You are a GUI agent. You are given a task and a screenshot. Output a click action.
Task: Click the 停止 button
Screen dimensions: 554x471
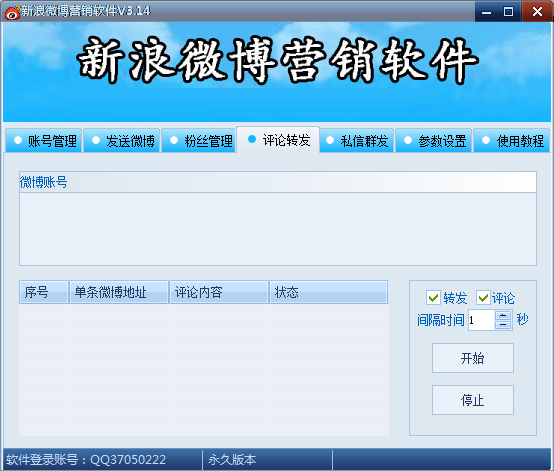click(473, 400)
